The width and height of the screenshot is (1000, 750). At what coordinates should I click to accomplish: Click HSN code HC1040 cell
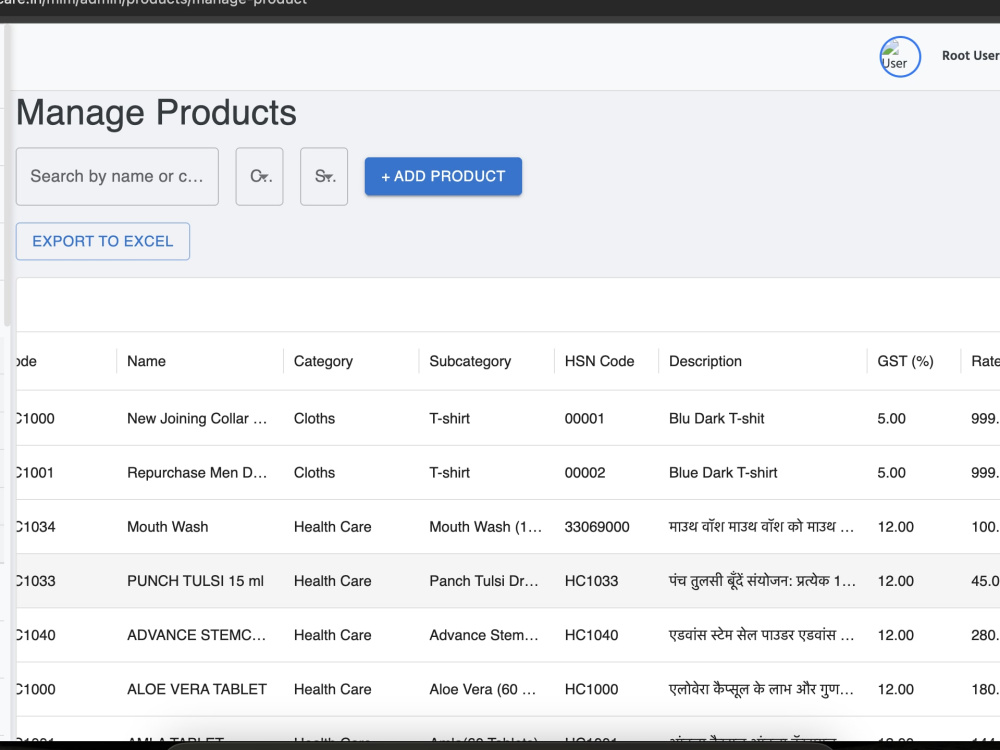(591, 635)
